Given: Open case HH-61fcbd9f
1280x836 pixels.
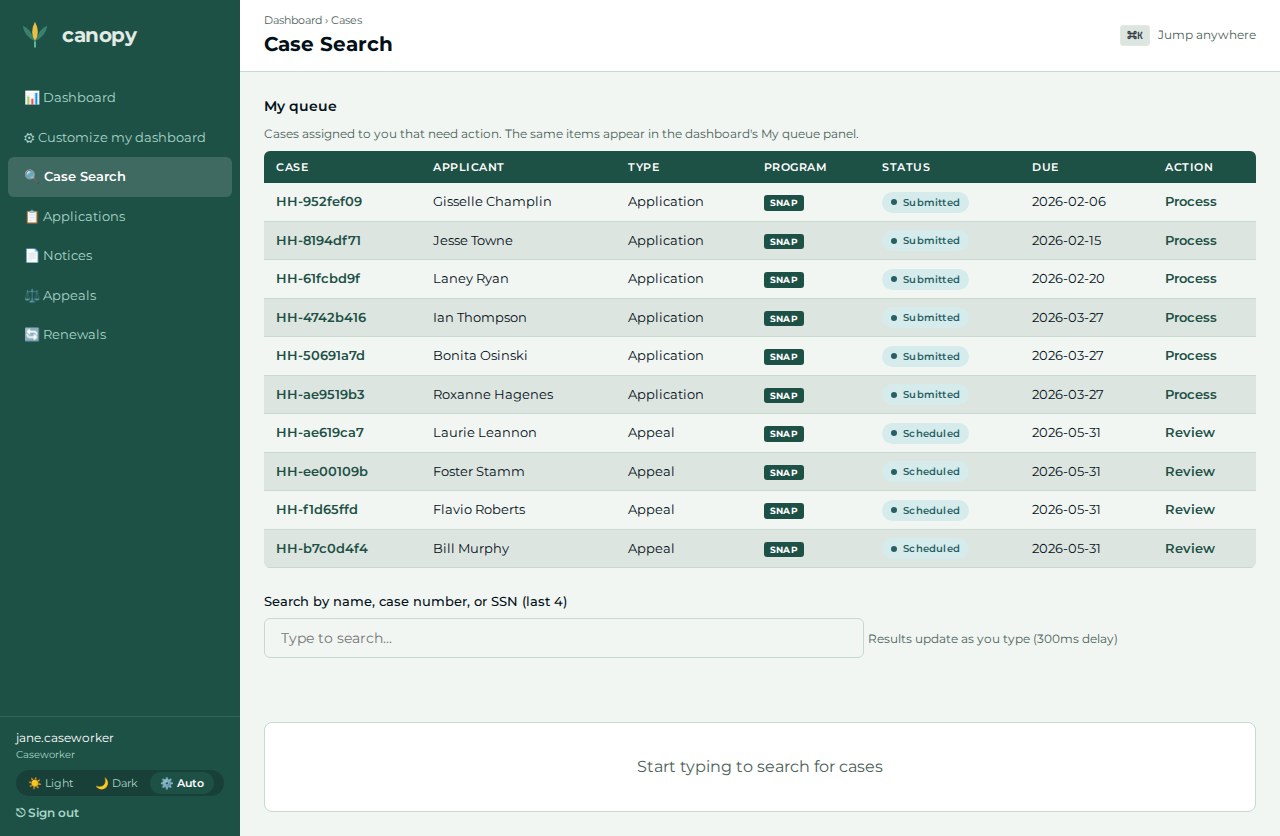Looking at the screenshot, I should coord(318,279).
